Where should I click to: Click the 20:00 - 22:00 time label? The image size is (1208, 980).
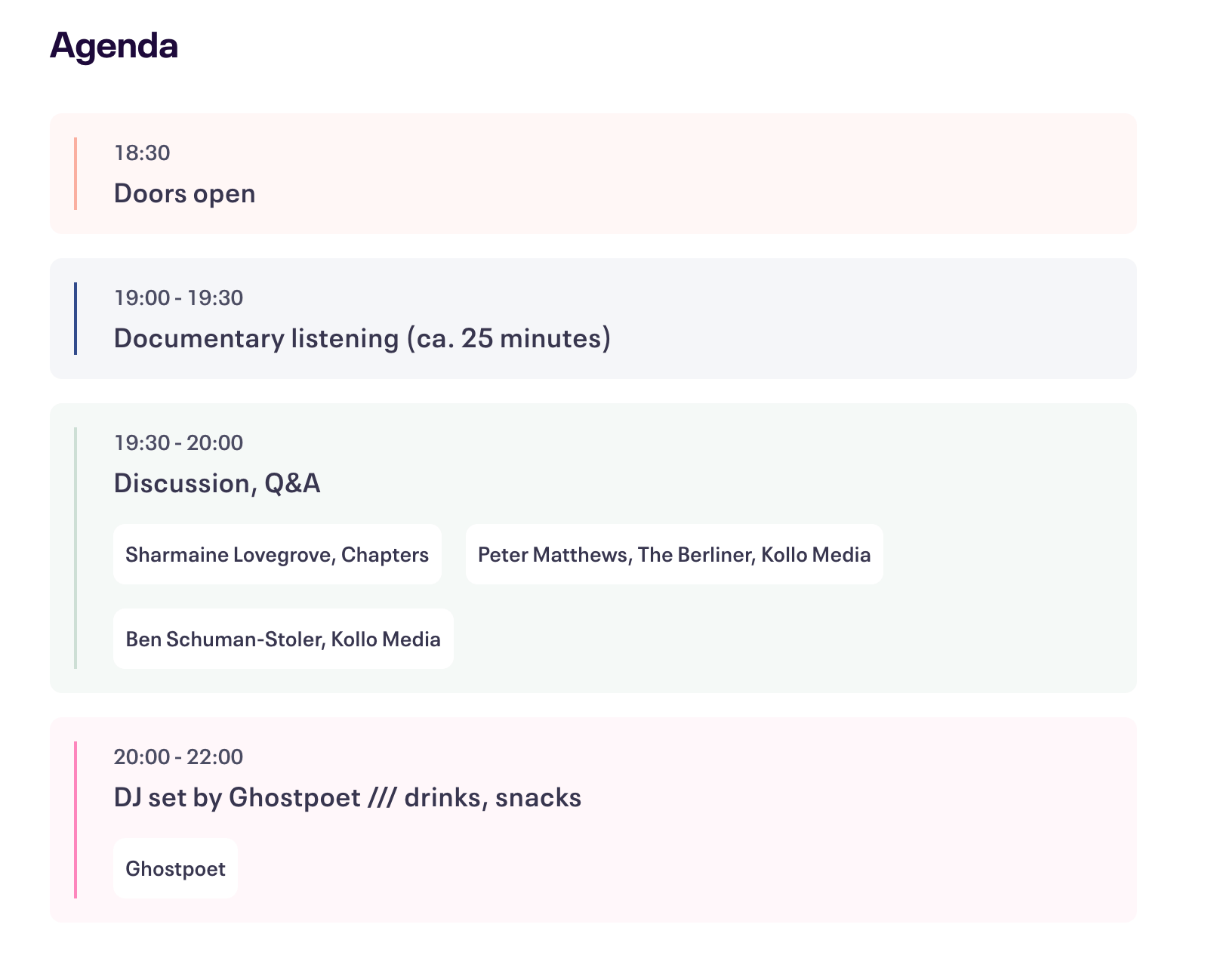pos(178,757)
